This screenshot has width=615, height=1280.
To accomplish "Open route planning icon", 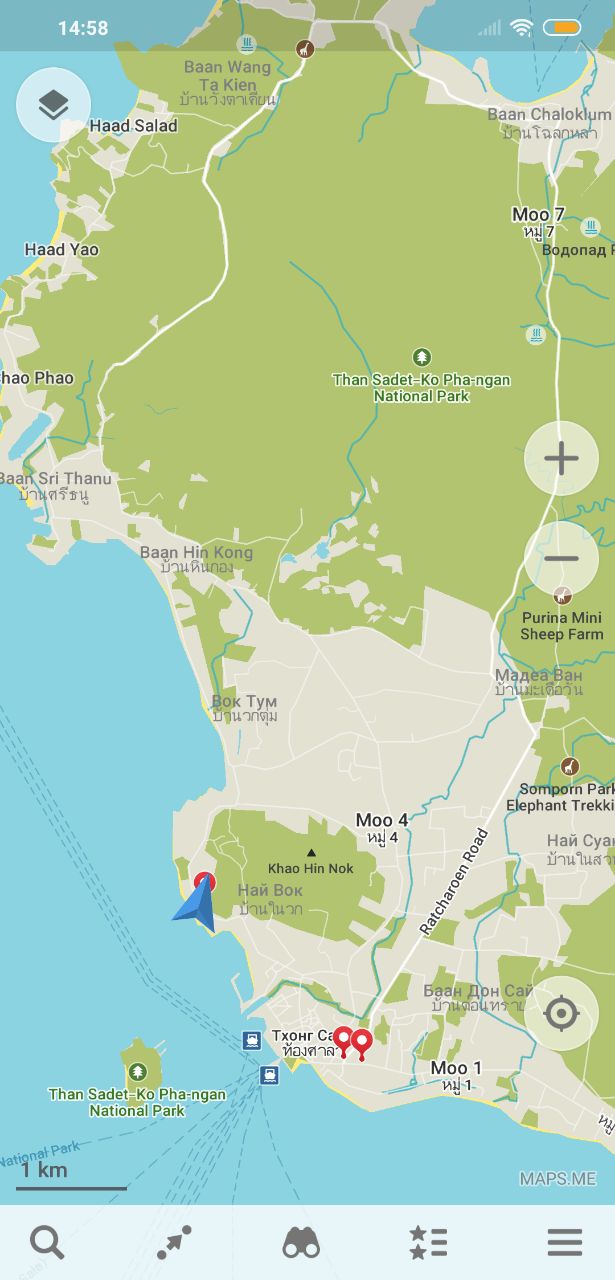I will click(175, 1242).
